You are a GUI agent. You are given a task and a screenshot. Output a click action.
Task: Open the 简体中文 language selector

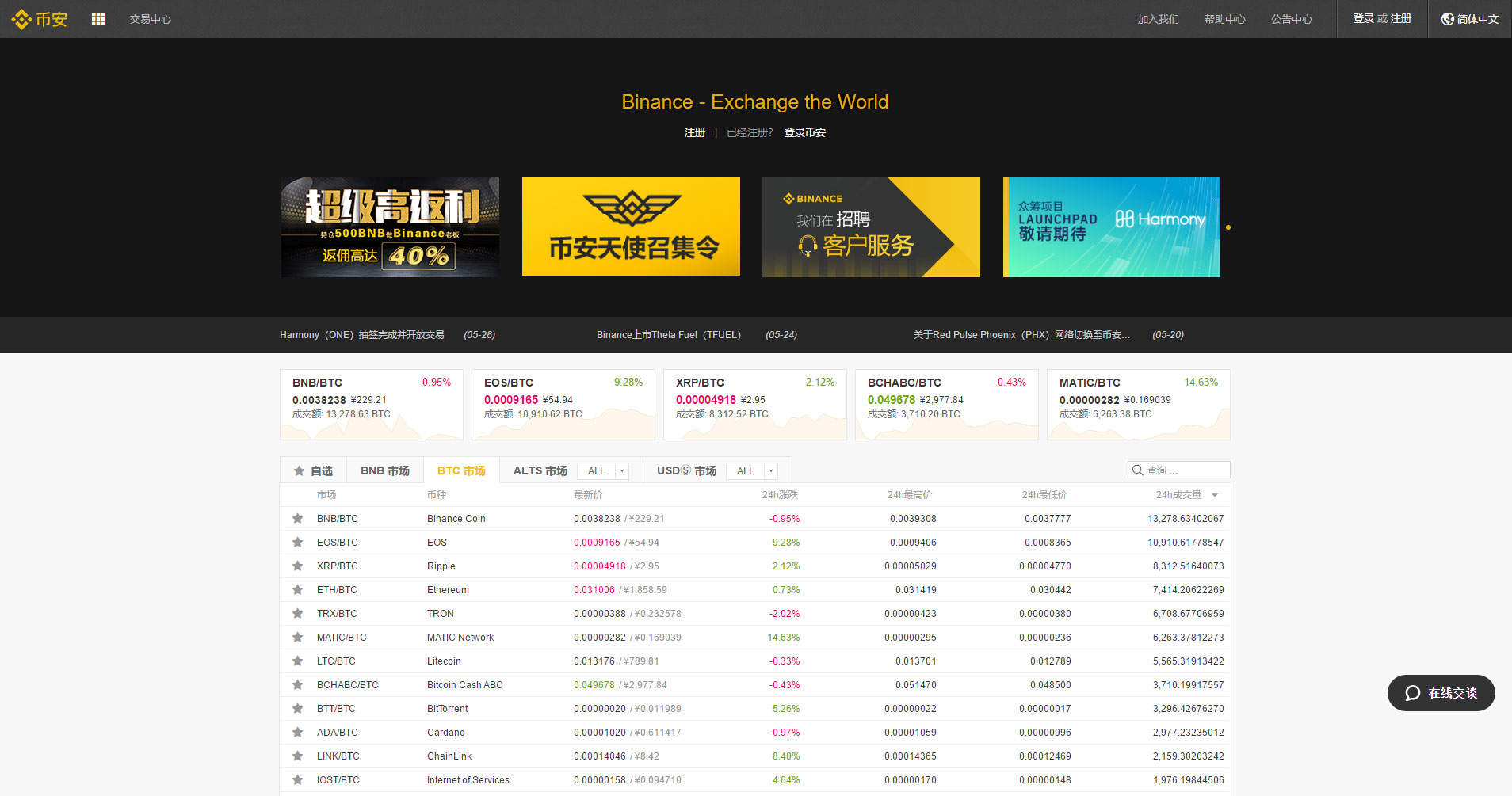[1470, 19]
